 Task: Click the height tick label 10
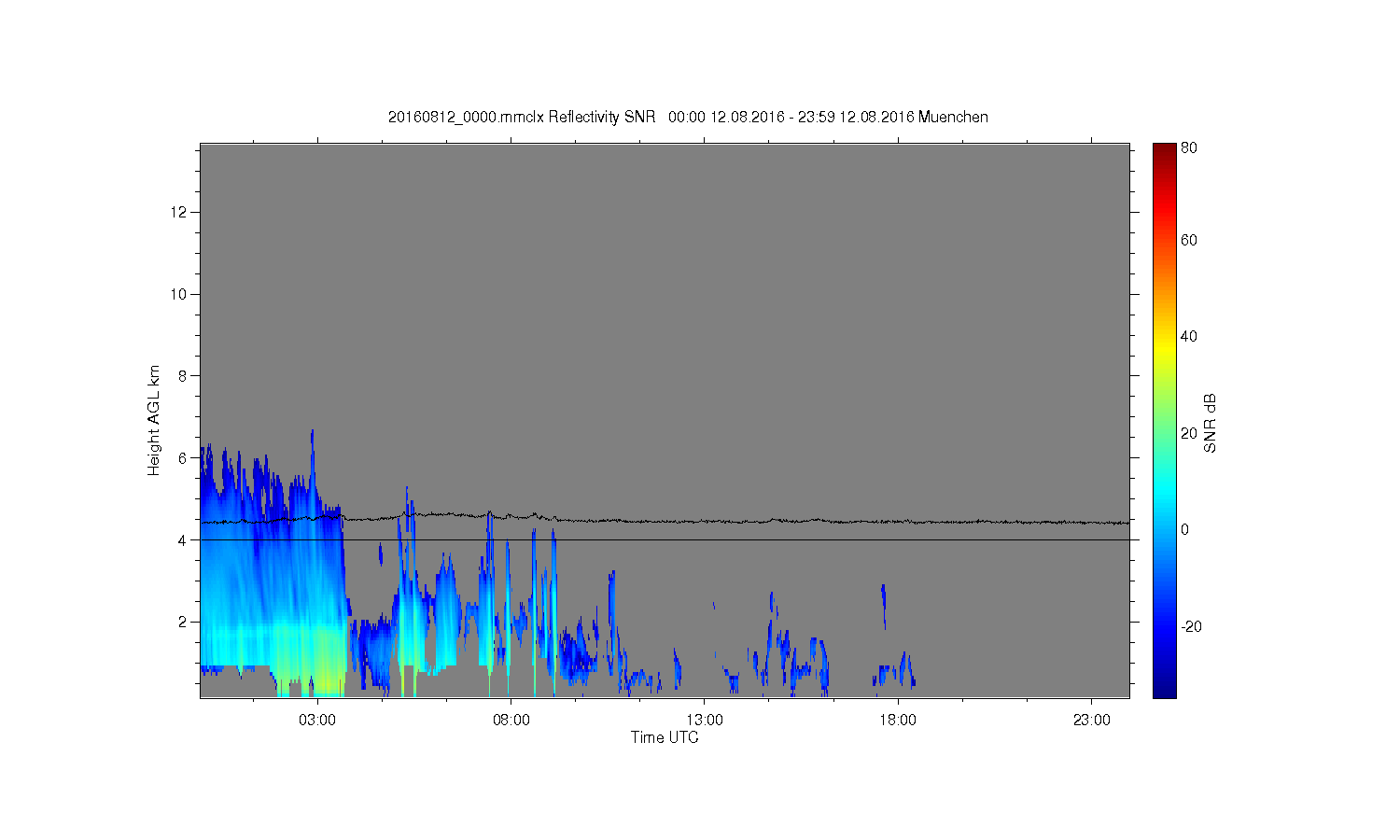[179, 294]
